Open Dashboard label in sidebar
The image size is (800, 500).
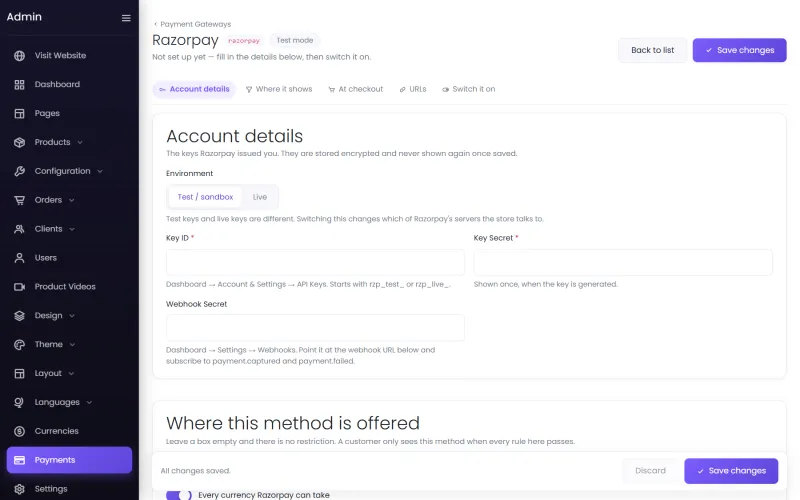point(57,85)
